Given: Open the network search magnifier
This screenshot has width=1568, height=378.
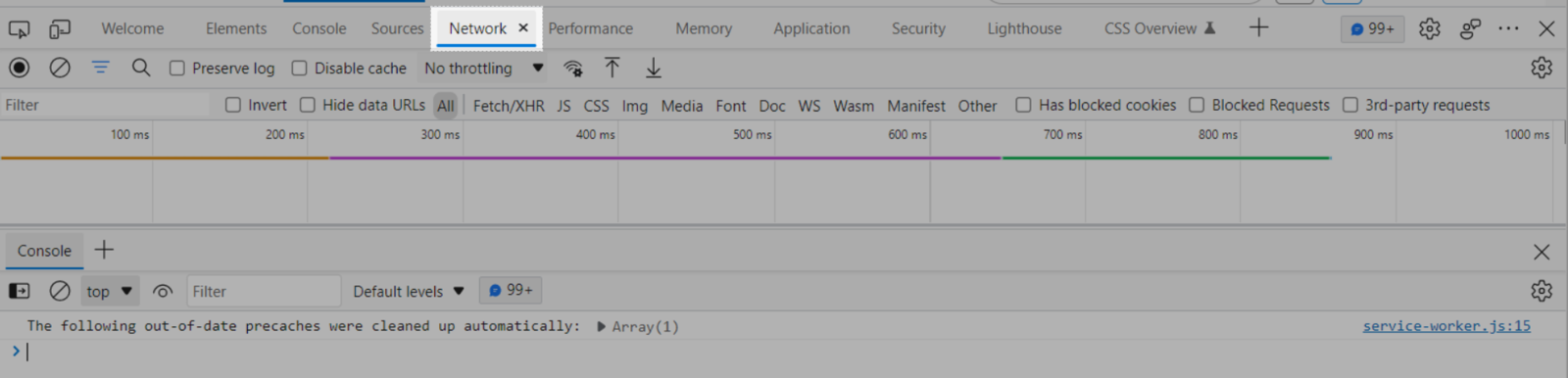Looking at the screenshot, I should click(x=141, y=68).
